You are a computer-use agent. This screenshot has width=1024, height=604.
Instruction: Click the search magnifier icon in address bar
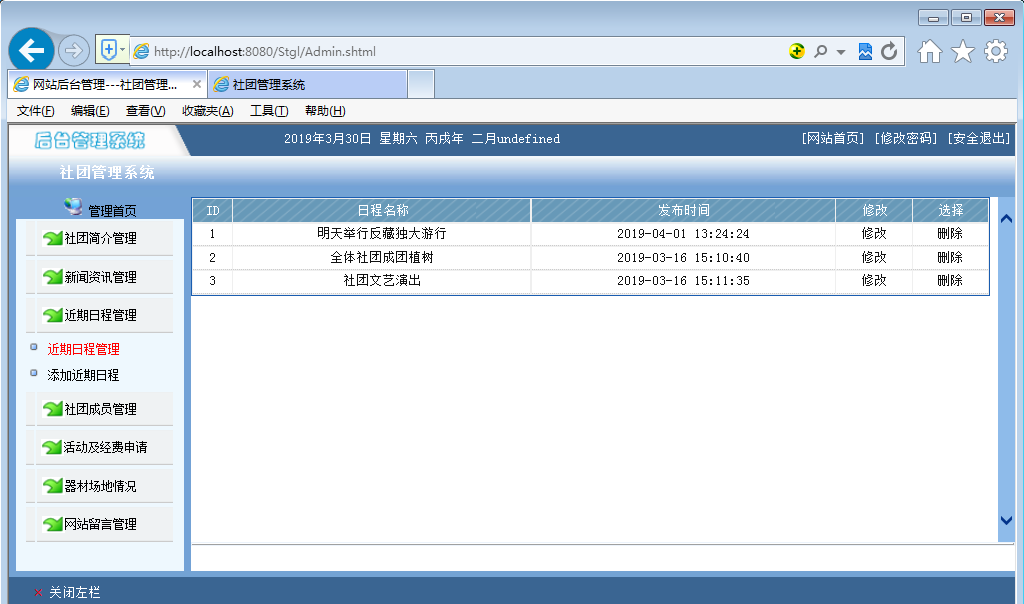[x=820, y=51]
